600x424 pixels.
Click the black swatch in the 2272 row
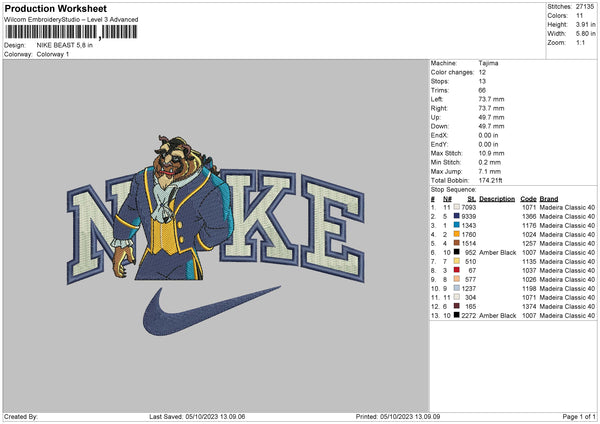[457, 315]
